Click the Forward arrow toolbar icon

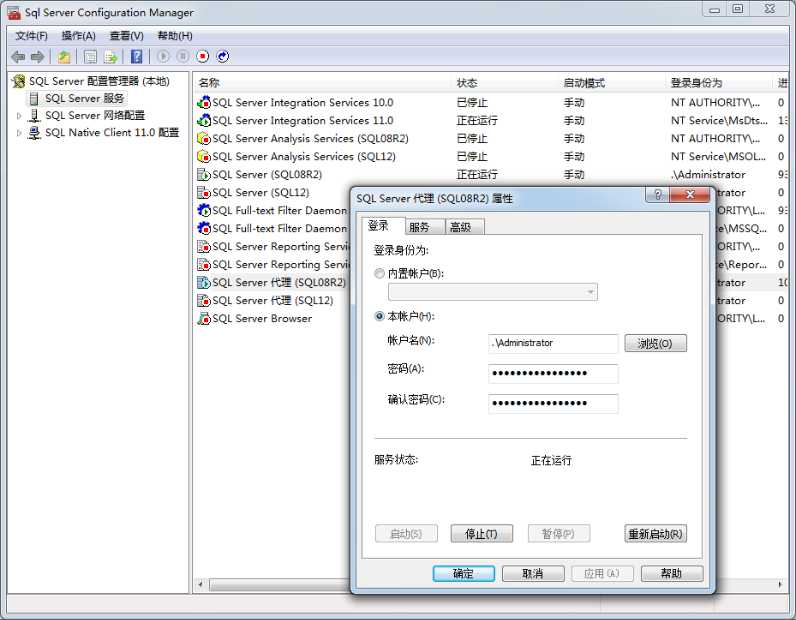click(37, 56)
